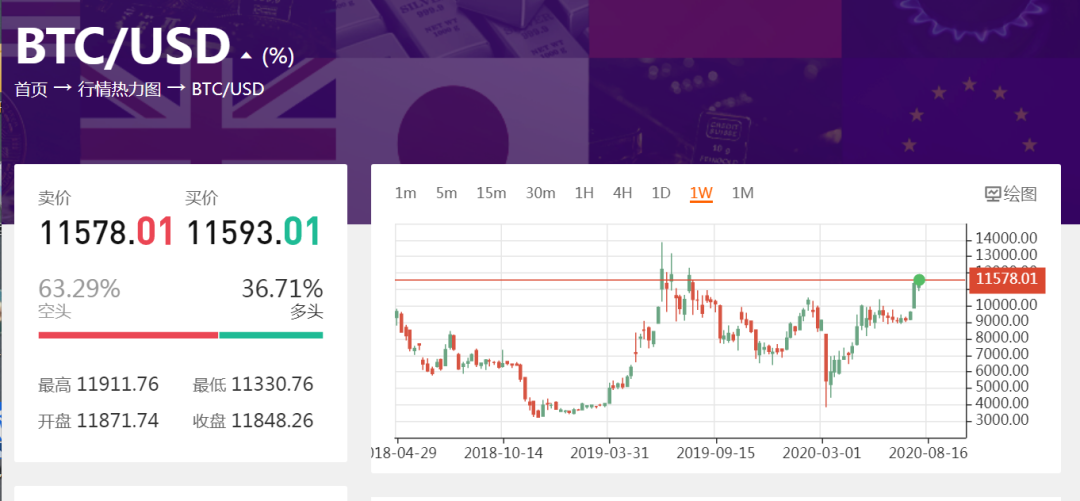Click the 卖价 sell price 11578.01
The width and height of the screenshot is (1080, 501).
[x=106, y=232]
